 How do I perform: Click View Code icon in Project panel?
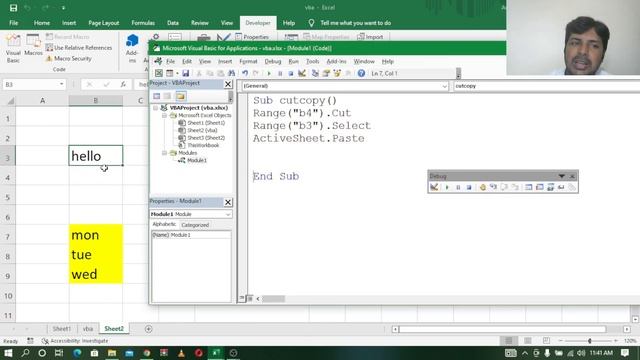pyautogui.click(x=157, y=96)
